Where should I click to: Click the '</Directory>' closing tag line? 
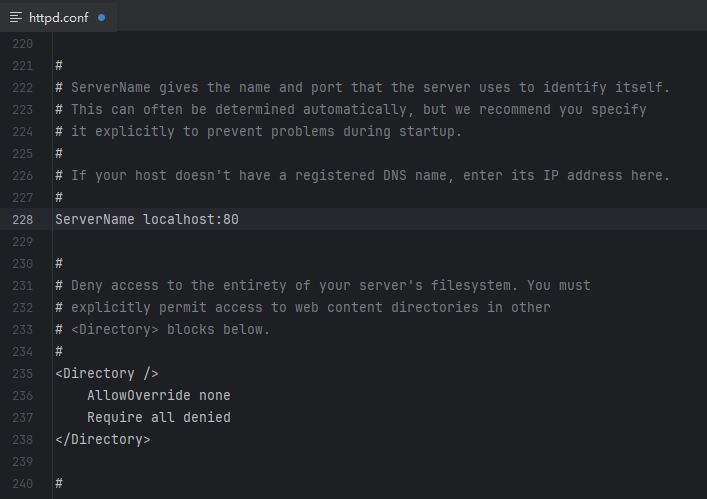pyautogui.click(x=103, y=439)
